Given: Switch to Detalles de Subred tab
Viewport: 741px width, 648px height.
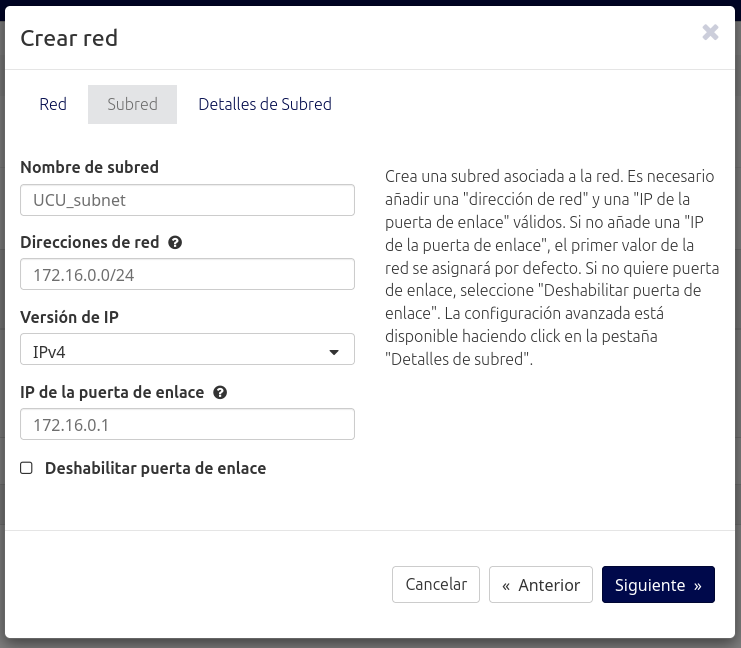Looking at the screenshot, I should point(265,104).
